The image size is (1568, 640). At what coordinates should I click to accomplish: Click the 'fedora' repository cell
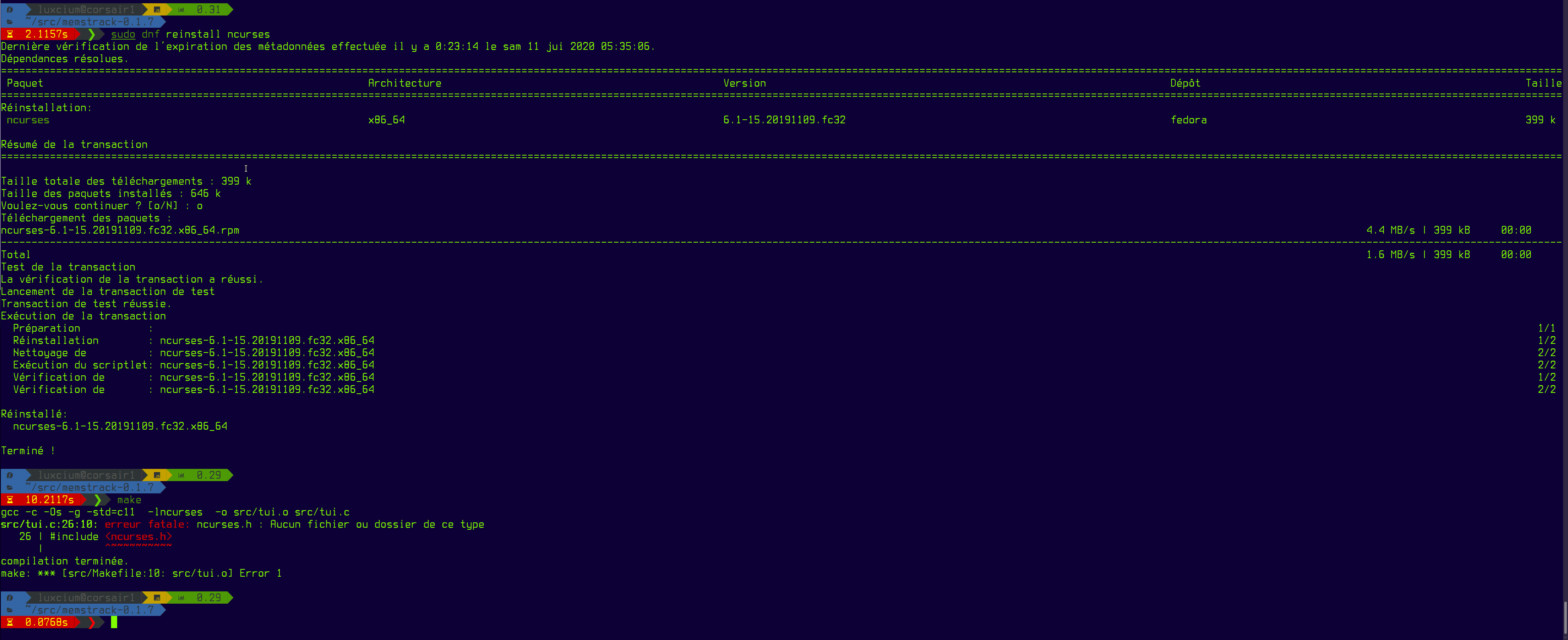coord(1188,120)
